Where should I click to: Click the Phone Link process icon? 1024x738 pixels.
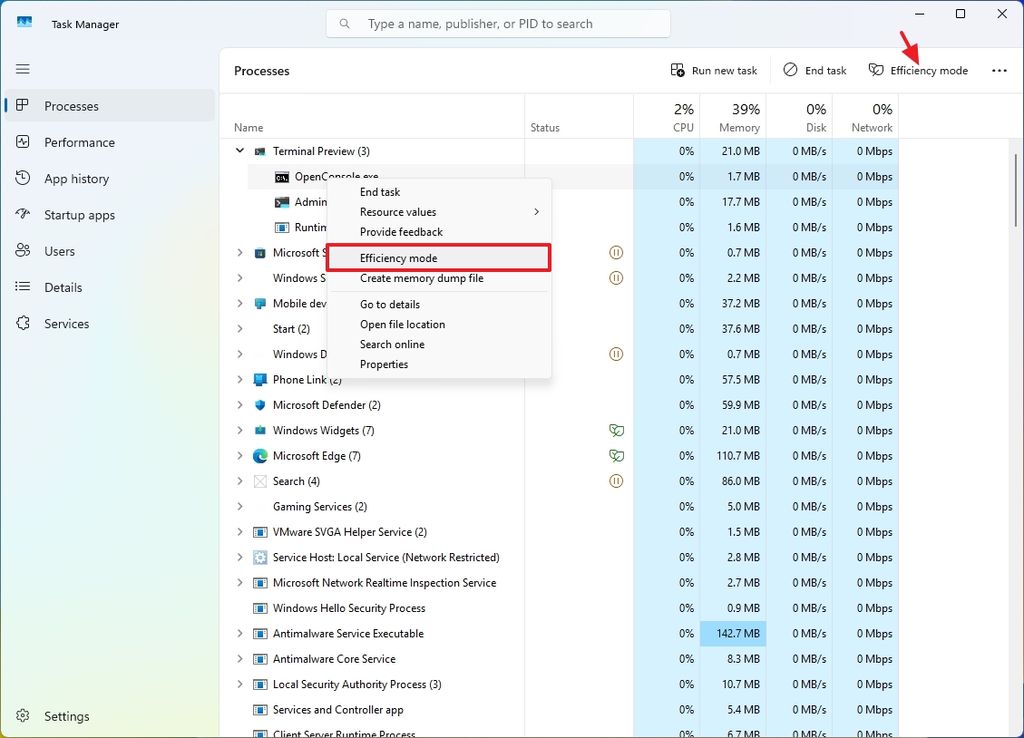(x=260, y=379)
